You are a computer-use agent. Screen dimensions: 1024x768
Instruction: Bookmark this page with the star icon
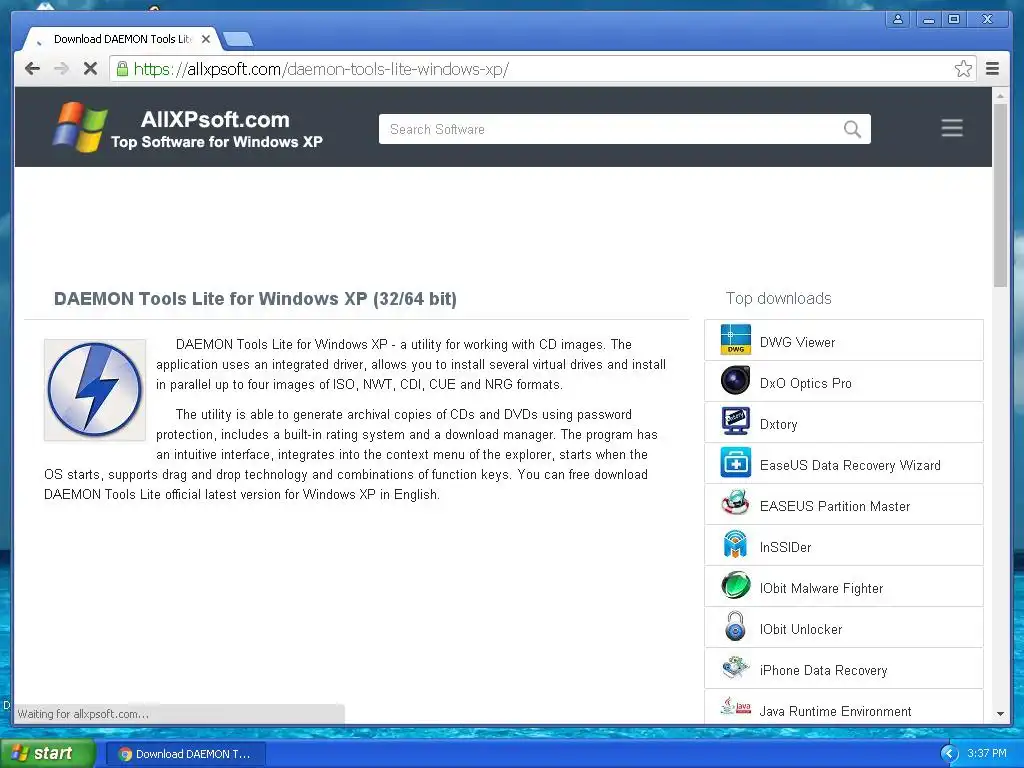click(963, 69)
